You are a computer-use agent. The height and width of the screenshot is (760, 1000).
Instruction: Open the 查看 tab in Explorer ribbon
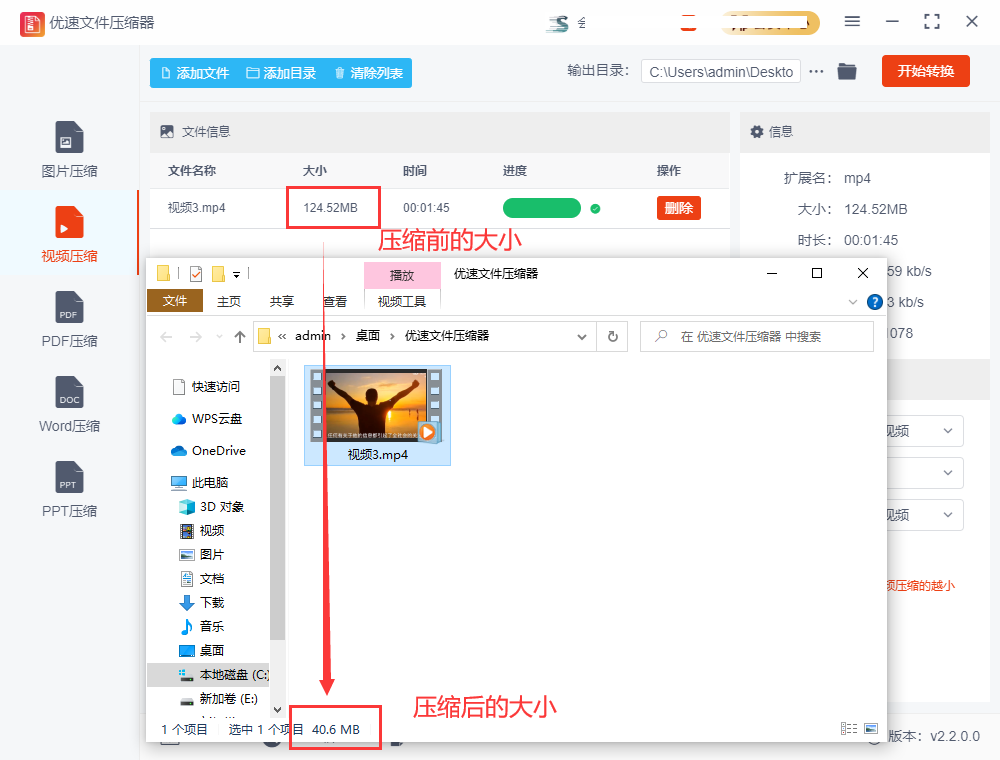tap(335, 301)
